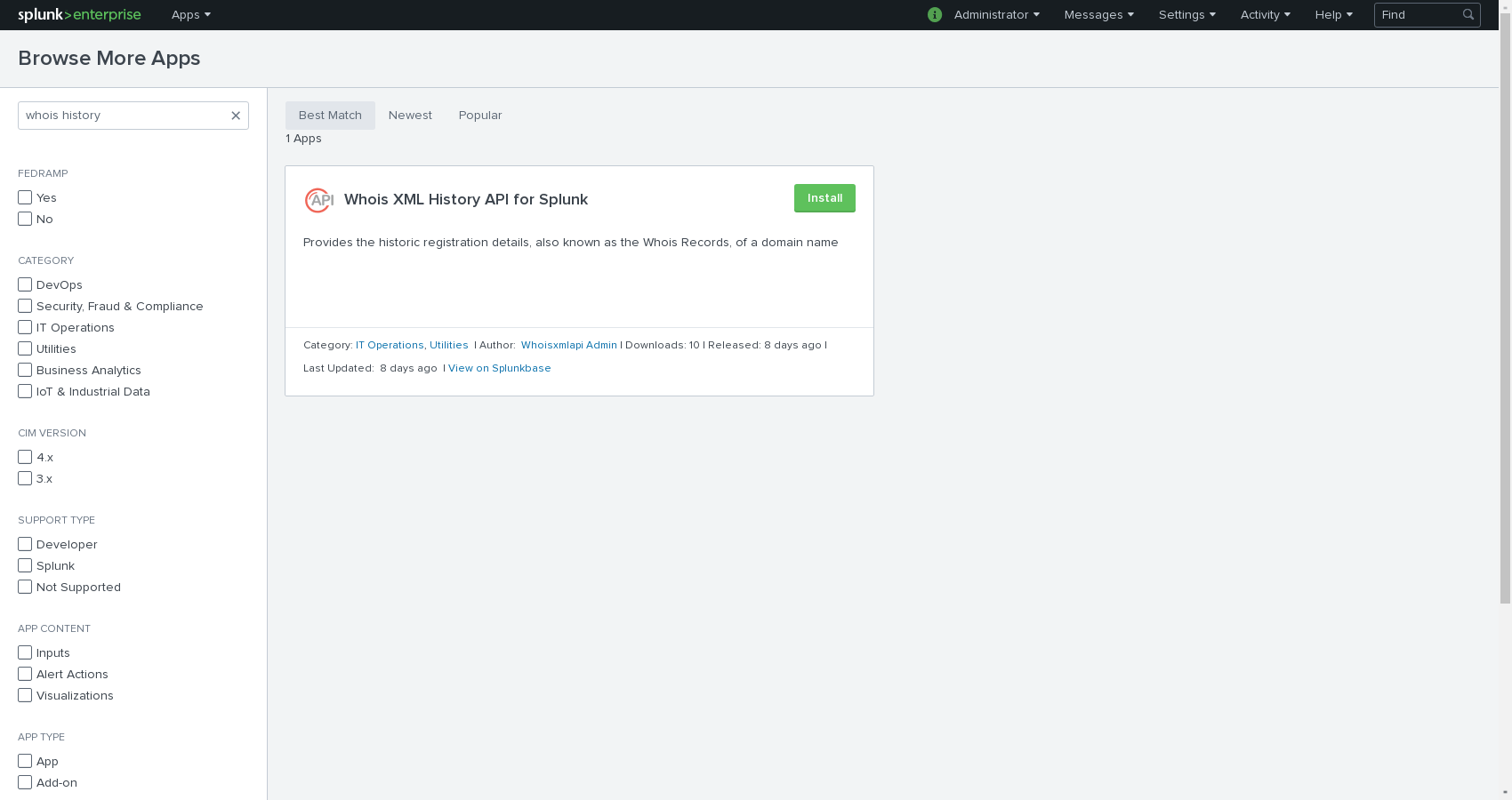Image resolution: width=1512 pixels, height=800 pixels.
Task: Select the IoT & Industrial Data checkbox
Action: tap(25, 391)
